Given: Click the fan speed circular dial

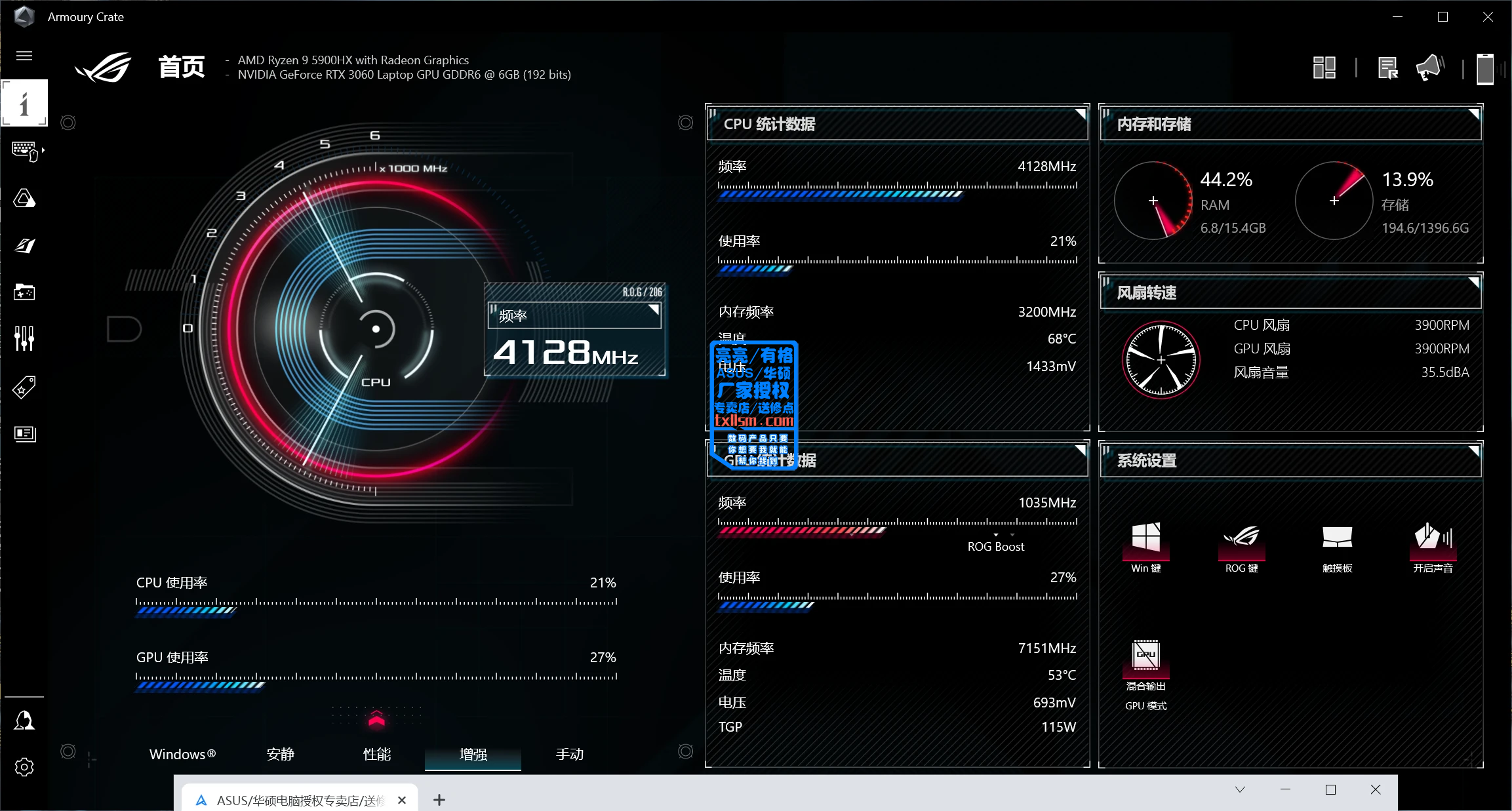Looking at the screenshot, I should point(1161,360).
